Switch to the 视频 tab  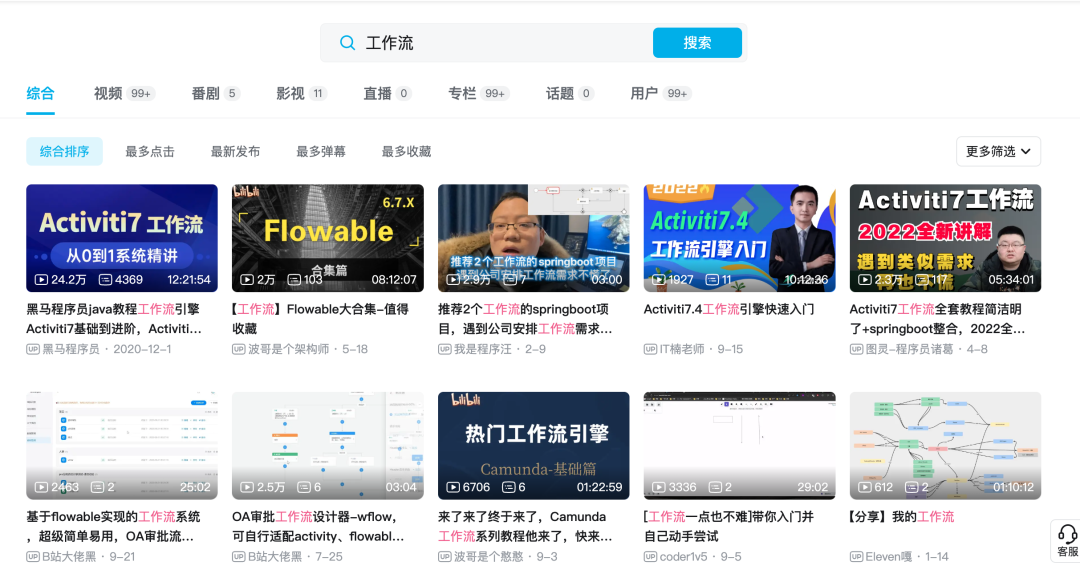[x=124, y=94]
